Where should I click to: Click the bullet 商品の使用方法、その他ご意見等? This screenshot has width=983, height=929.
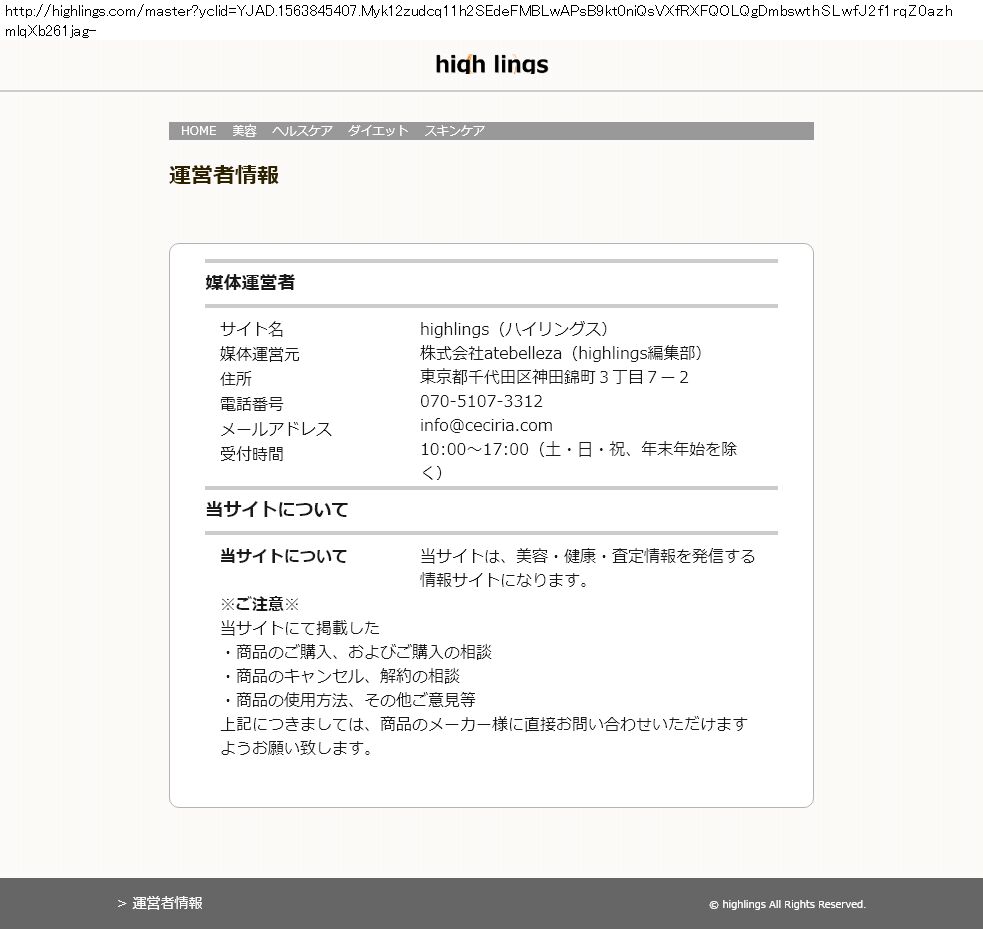(x=348, y=700)
